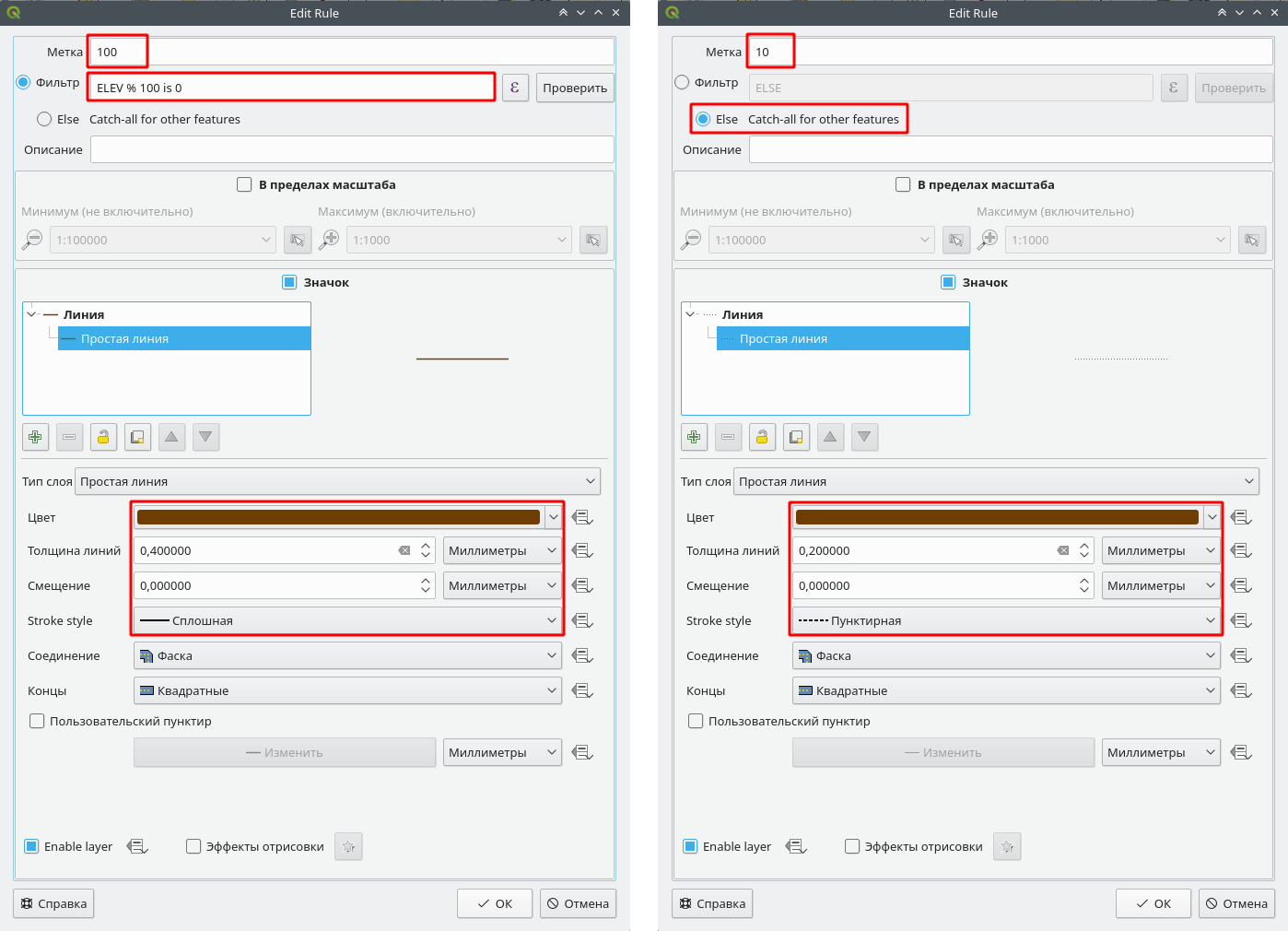Open Stroke style Сплошная dropdown, left dialog
The width and height of the screenshot is (1288, 931).
pyautogui.click(x=347, y=620)
